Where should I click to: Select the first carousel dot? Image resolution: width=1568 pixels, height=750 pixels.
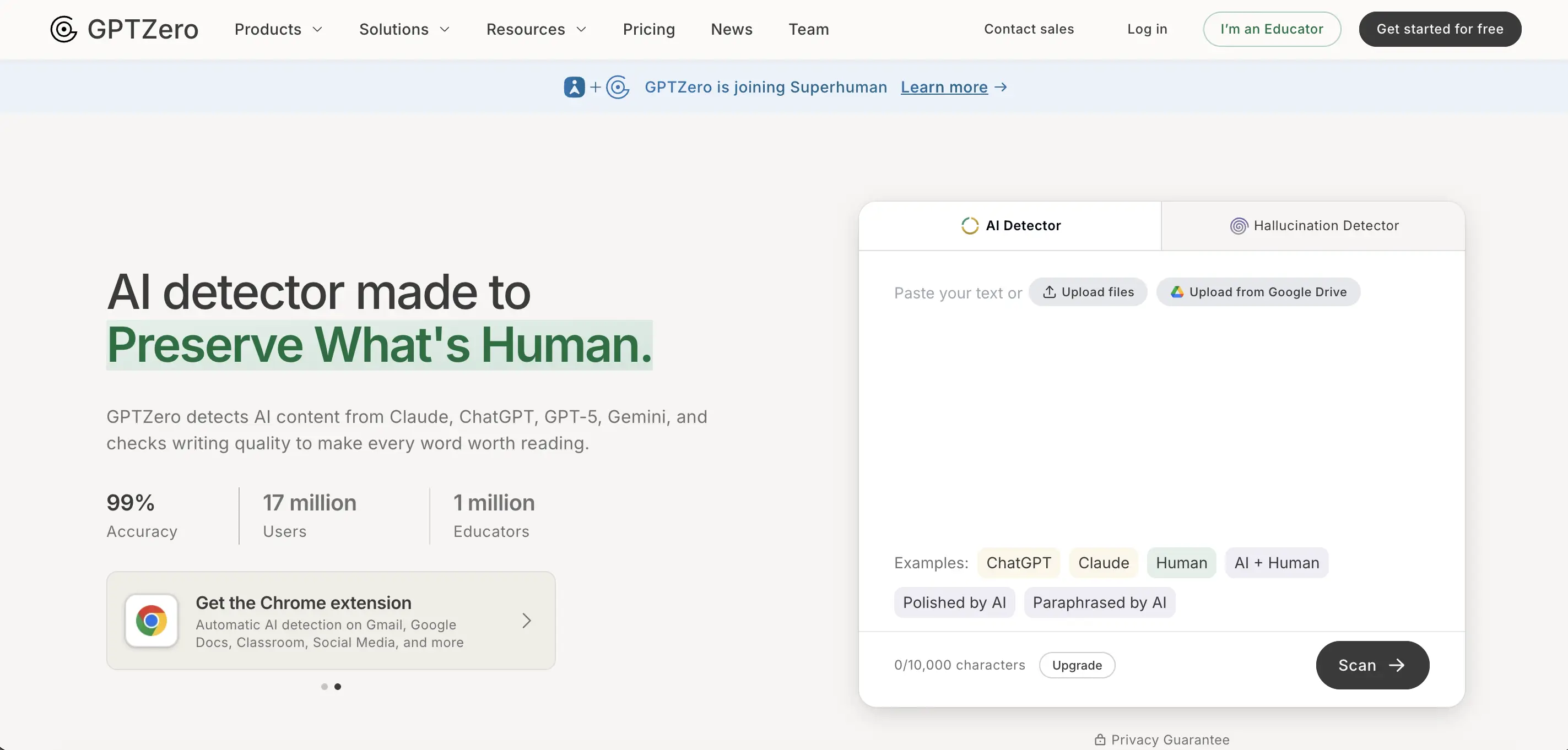(325, 687)
